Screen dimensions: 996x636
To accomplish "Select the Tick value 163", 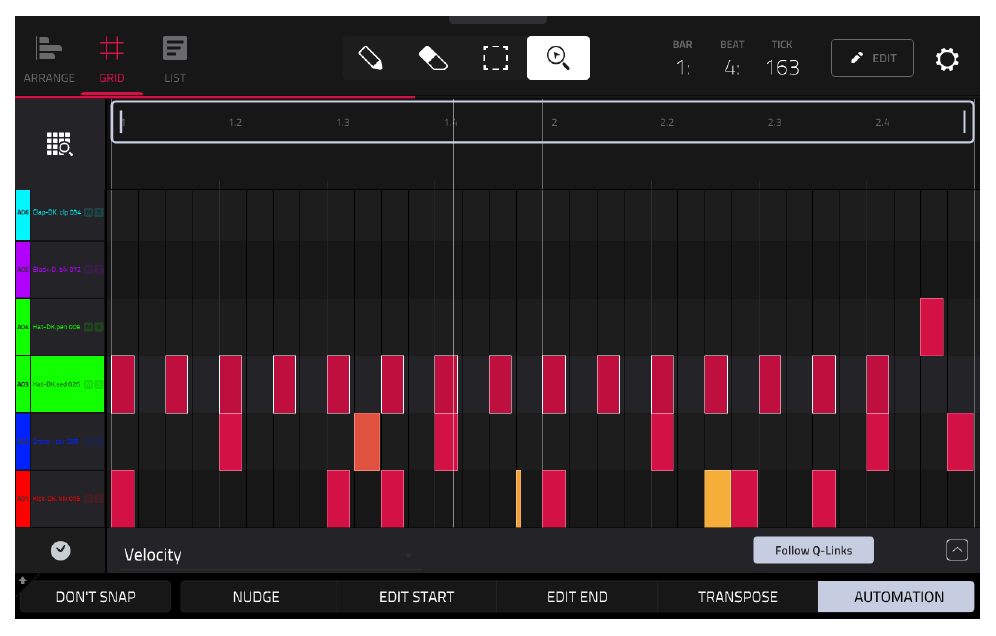I will pos(782,67).
